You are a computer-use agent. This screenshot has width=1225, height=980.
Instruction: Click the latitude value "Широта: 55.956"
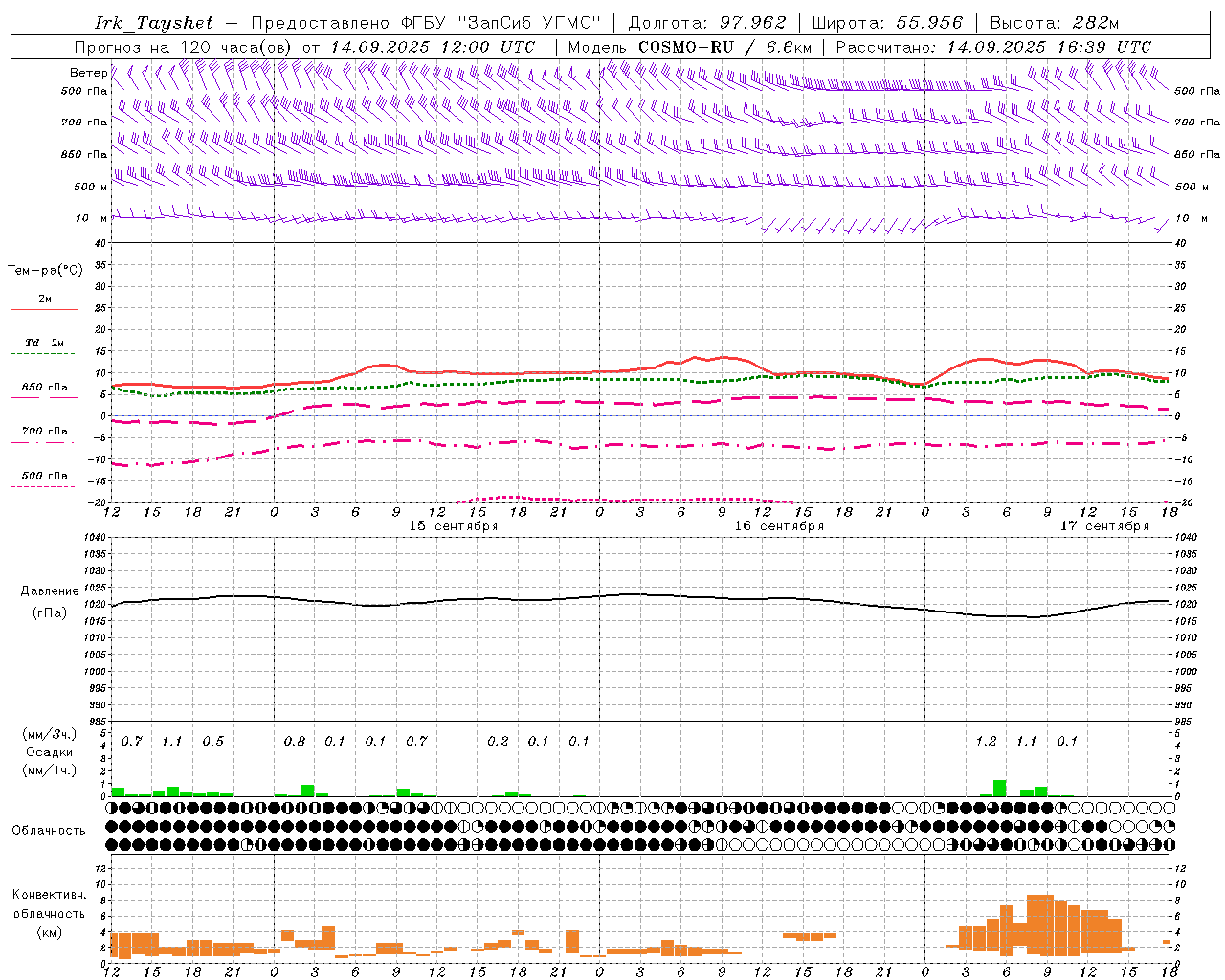coord(886,23)
